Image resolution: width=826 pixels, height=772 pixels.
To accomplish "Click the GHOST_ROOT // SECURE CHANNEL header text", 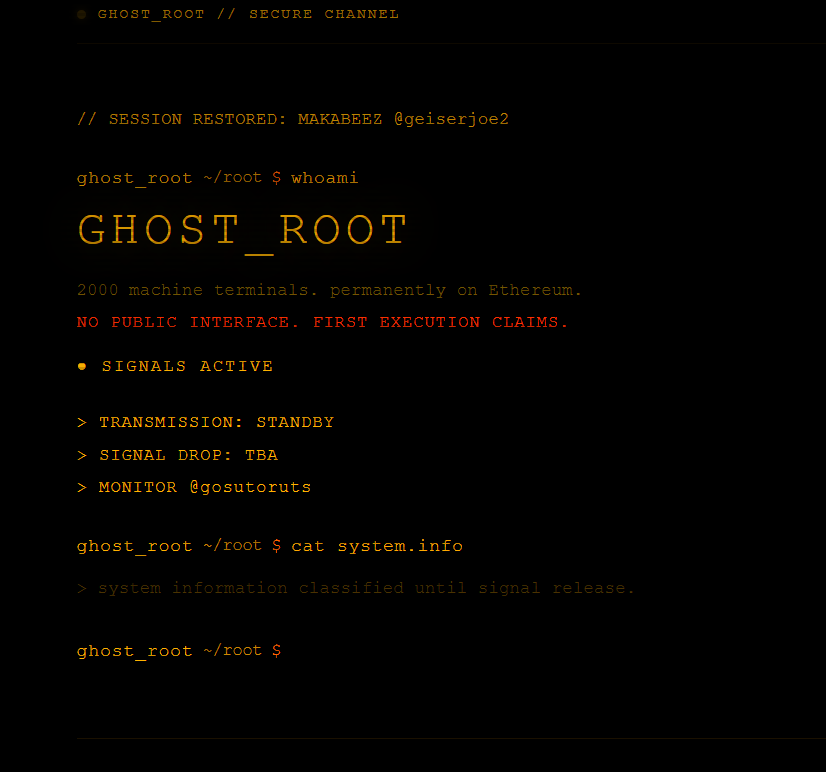I will (248, 14).
